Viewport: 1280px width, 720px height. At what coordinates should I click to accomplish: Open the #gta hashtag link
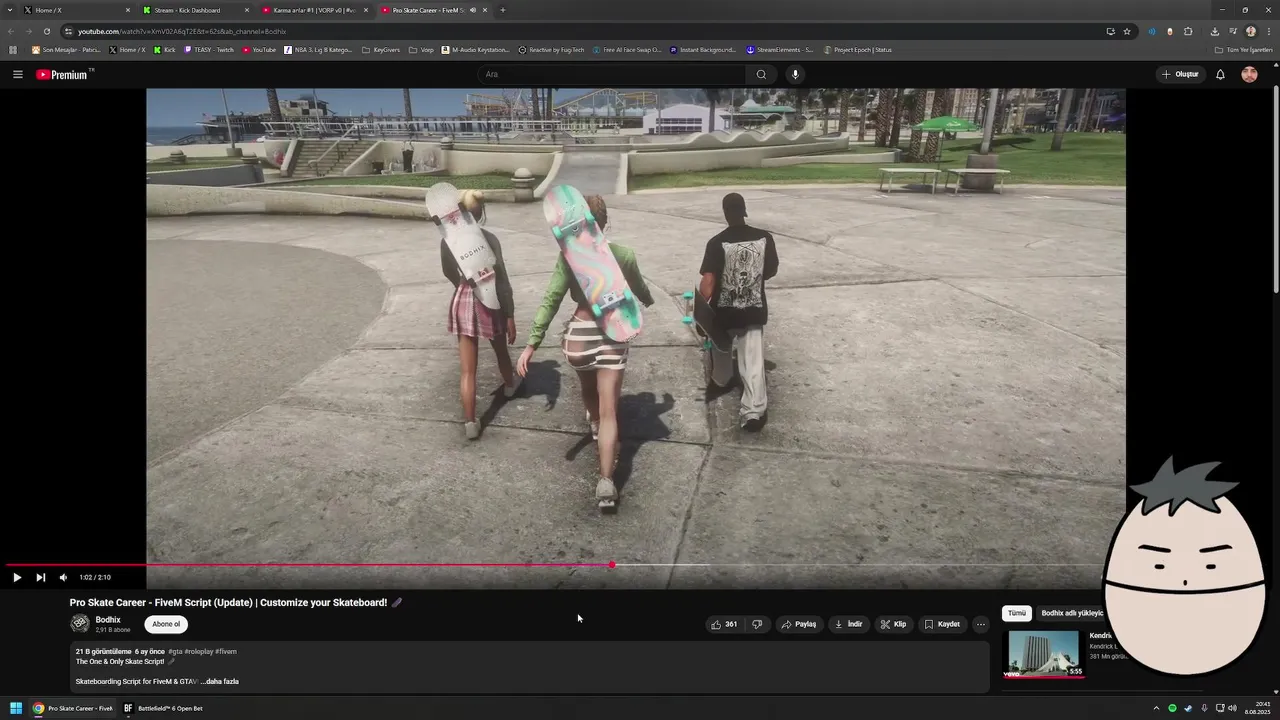point(175,652)
